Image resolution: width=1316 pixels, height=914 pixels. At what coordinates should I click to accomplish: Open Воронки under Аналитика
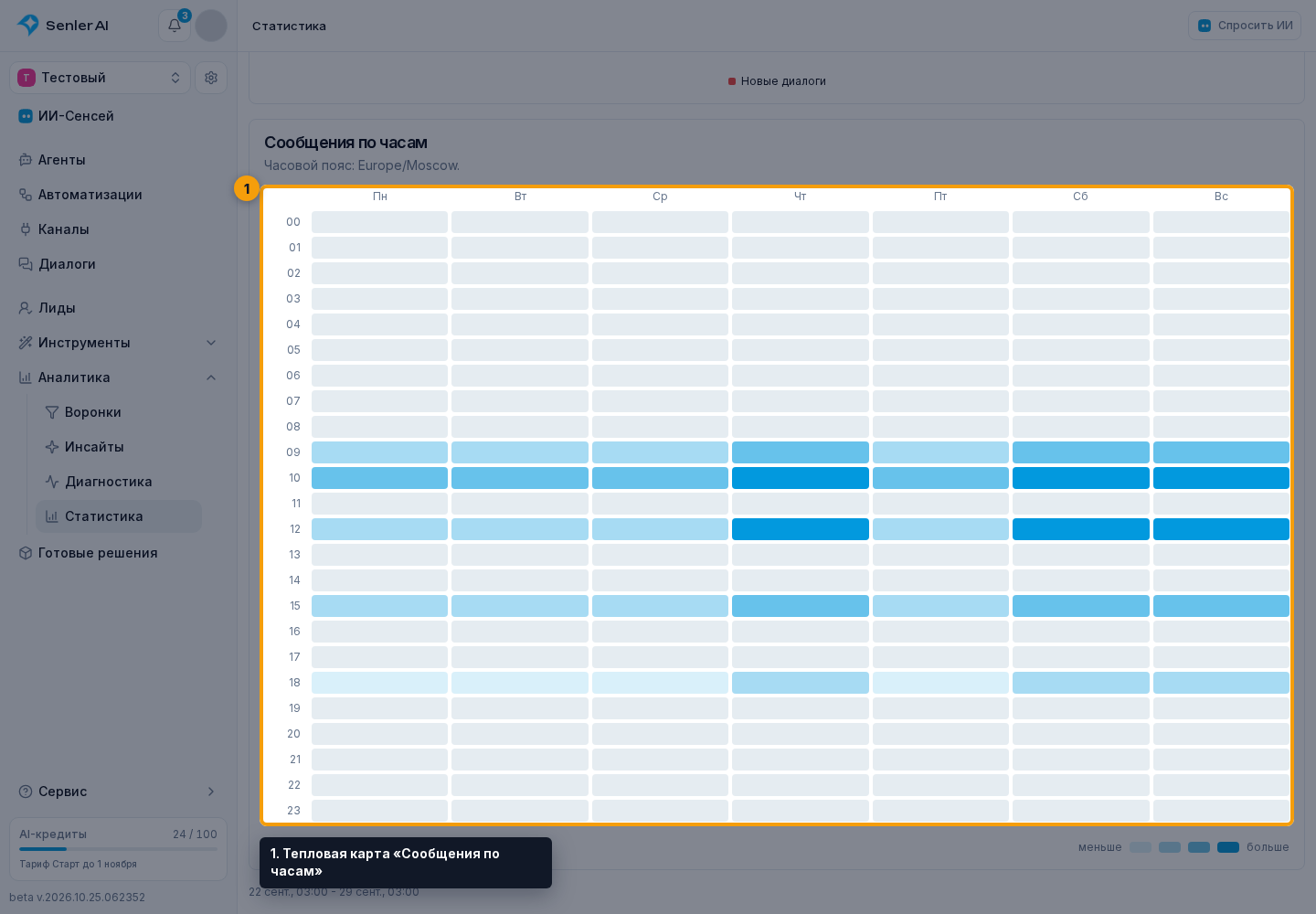pos(119,412)
